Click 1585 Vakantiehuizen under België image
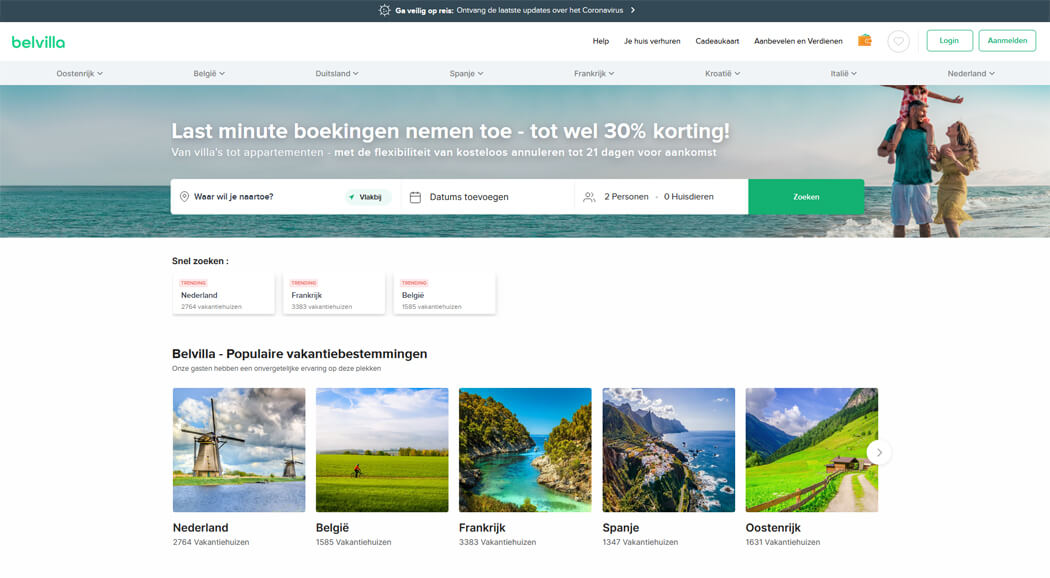 tap(354, 543)
